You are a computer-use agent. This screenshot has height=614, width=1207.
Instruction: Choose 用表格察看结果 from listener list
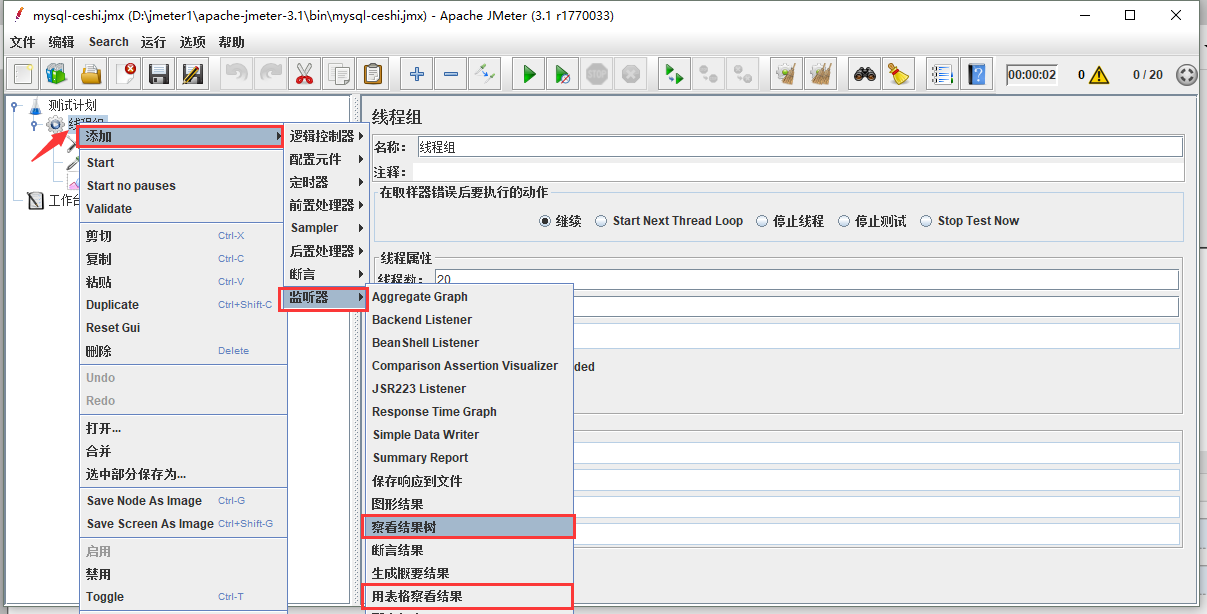coord(468,596)
